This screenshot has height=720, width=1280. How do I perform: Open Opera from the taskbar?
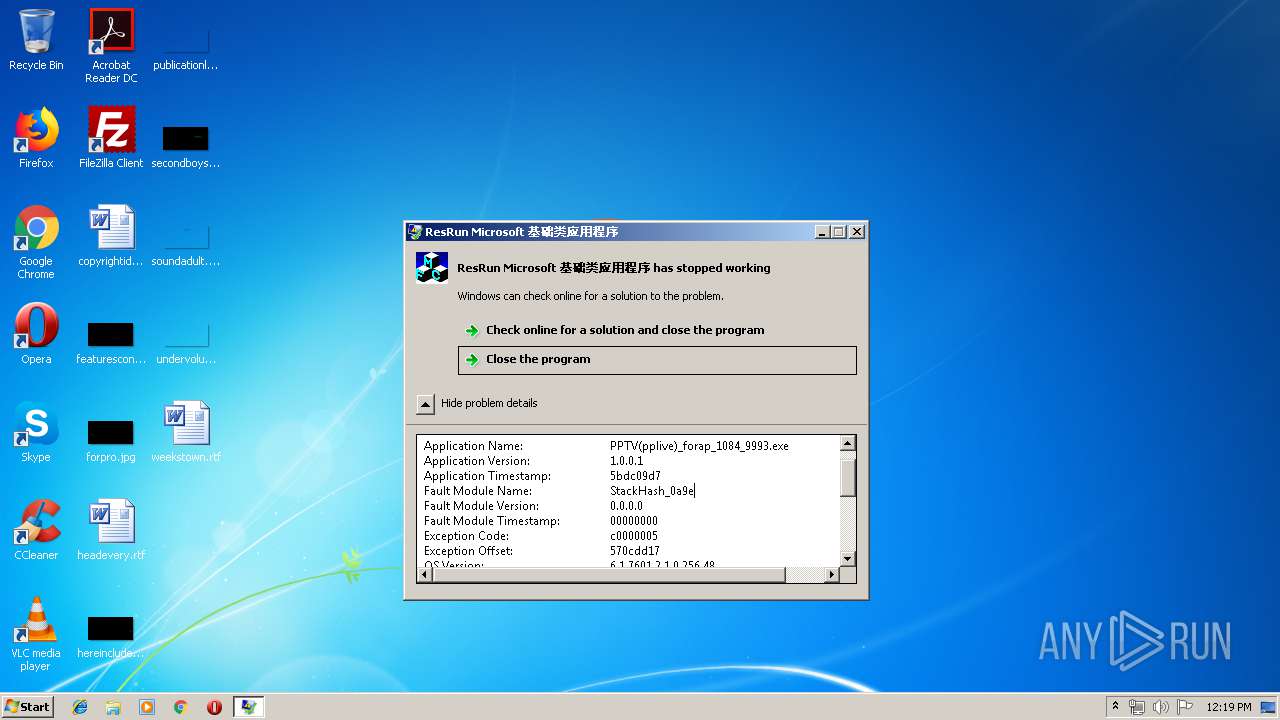214,707
